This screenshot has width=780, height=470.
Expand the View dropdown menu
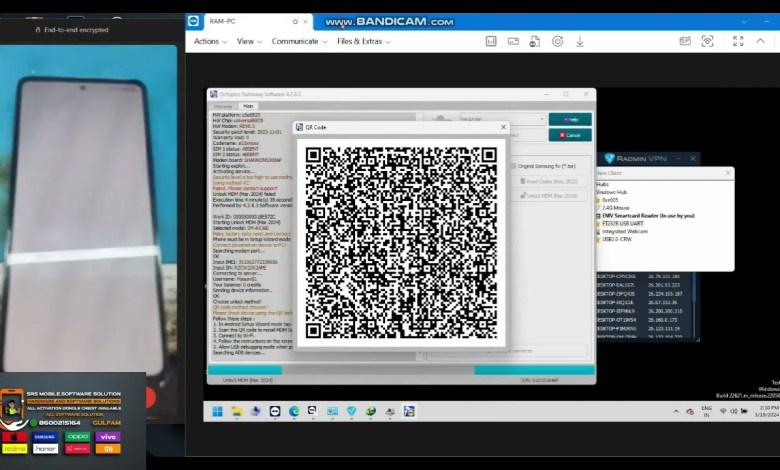click(249, 41)
